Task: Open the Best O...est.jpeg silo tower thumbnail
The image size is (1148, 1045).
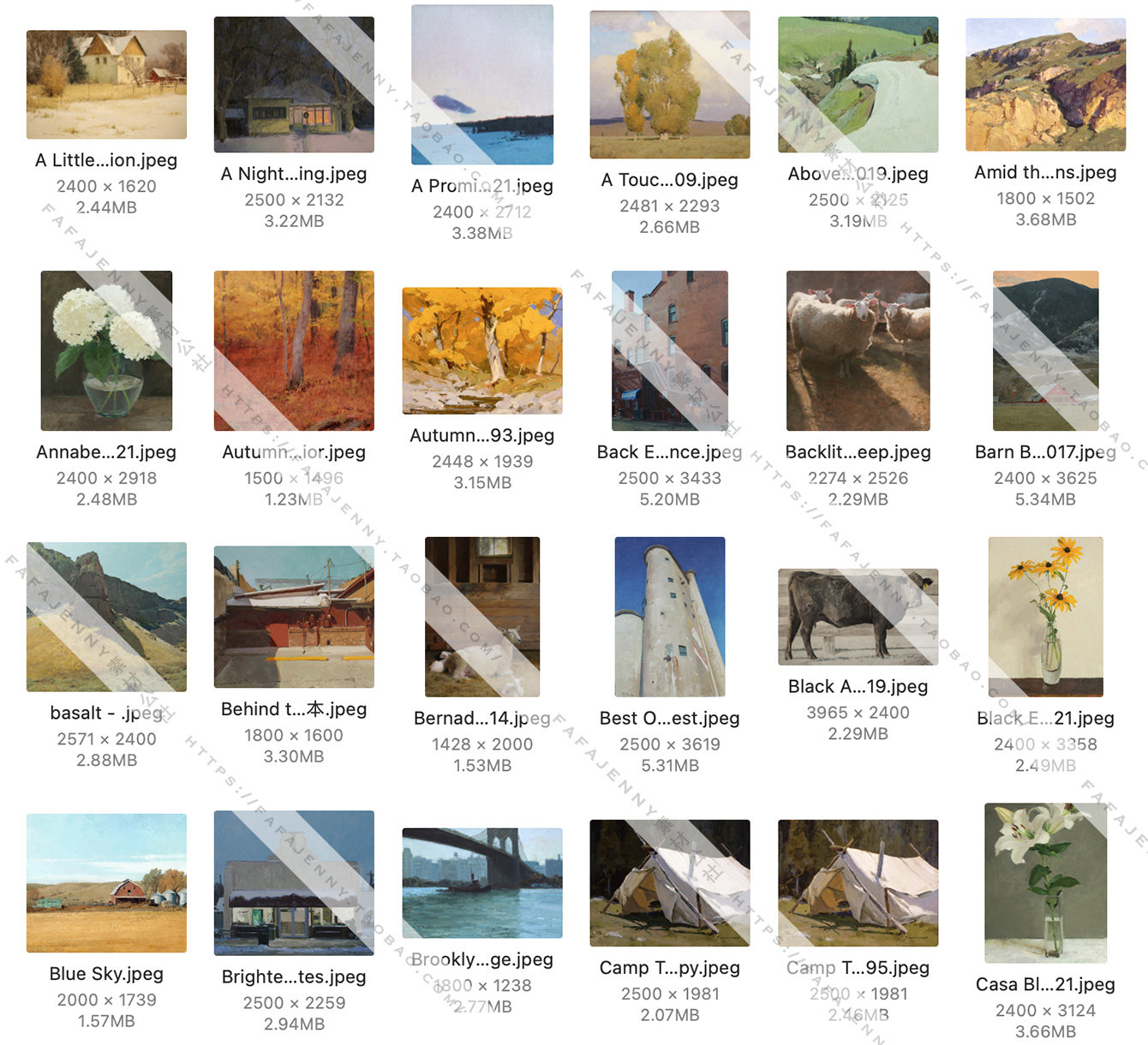Action: [670, 617]
